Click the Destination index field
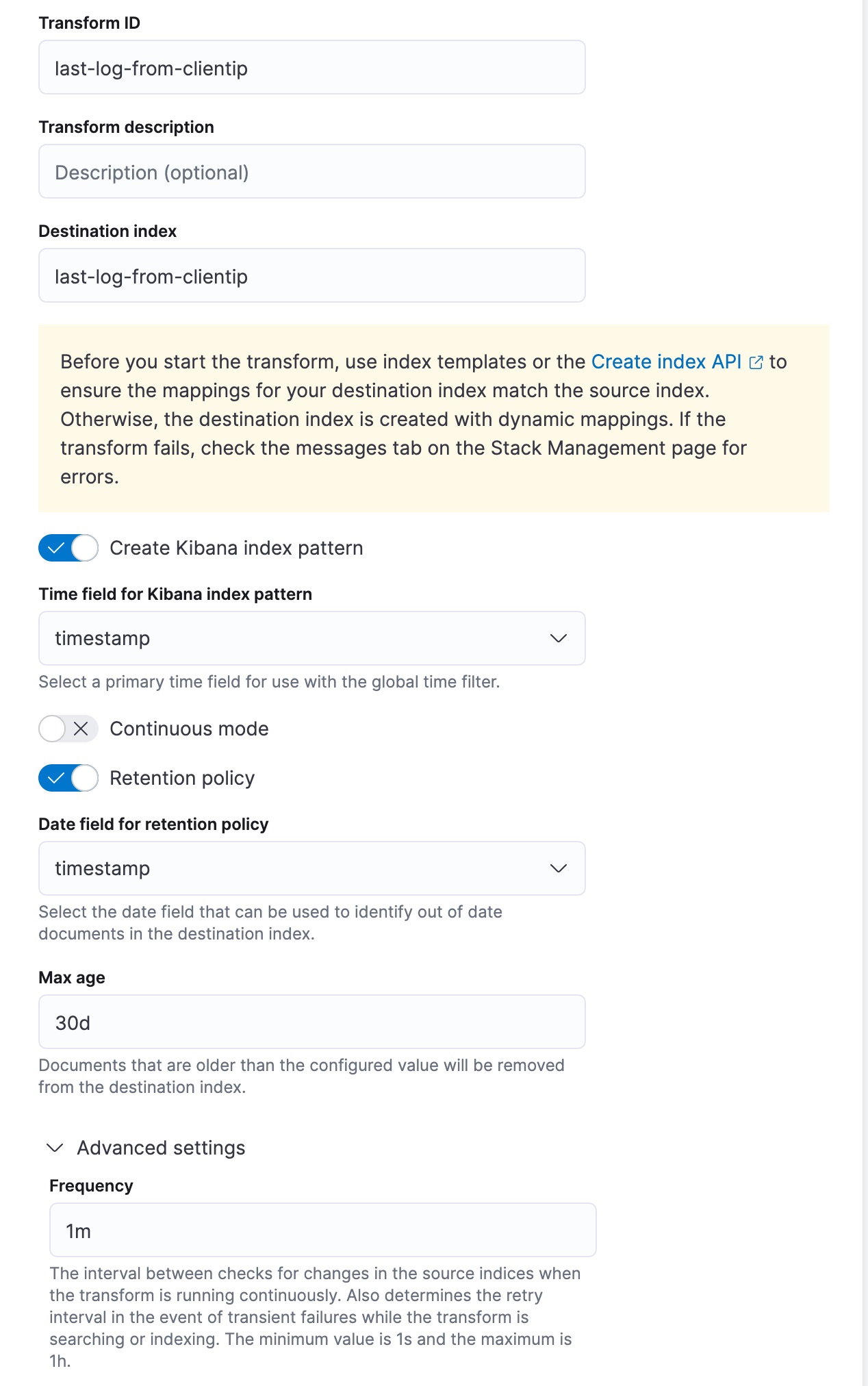 pyautogui.click(x=311, y=275)
